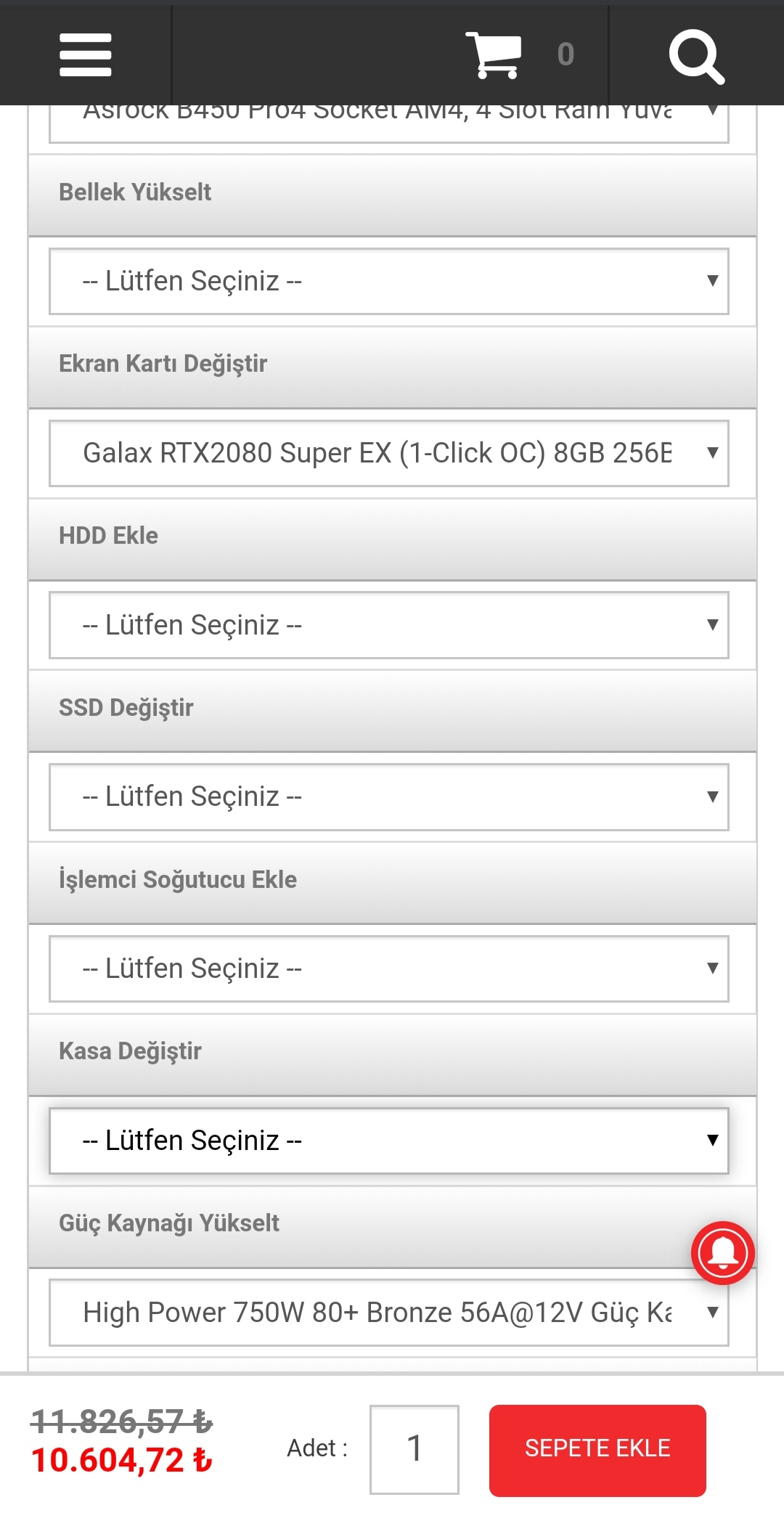
Task: Tap the cart item count number
Action: point(565,54)
